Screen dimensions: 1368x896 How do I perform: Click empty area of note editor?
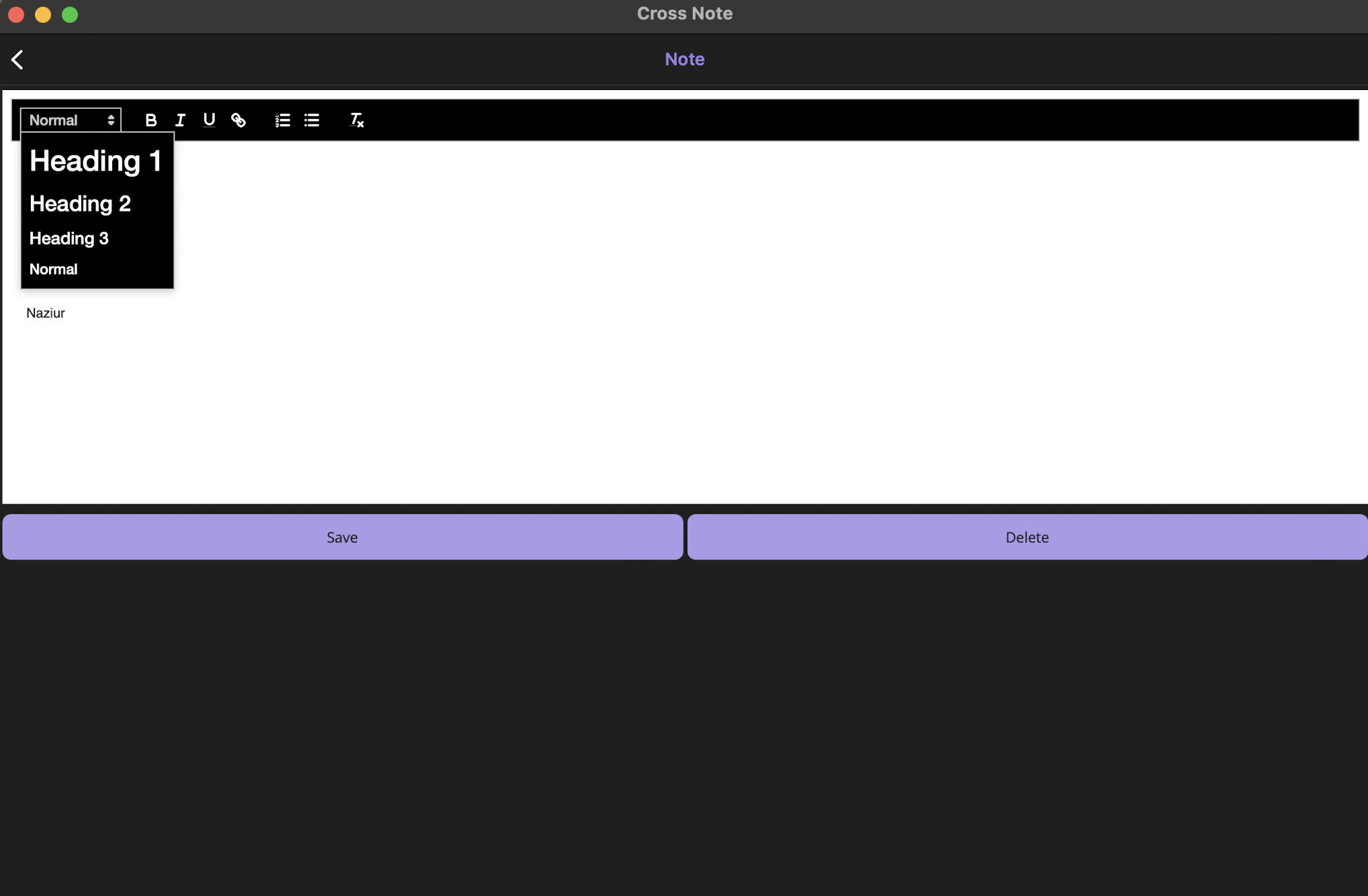click(672, 403)
